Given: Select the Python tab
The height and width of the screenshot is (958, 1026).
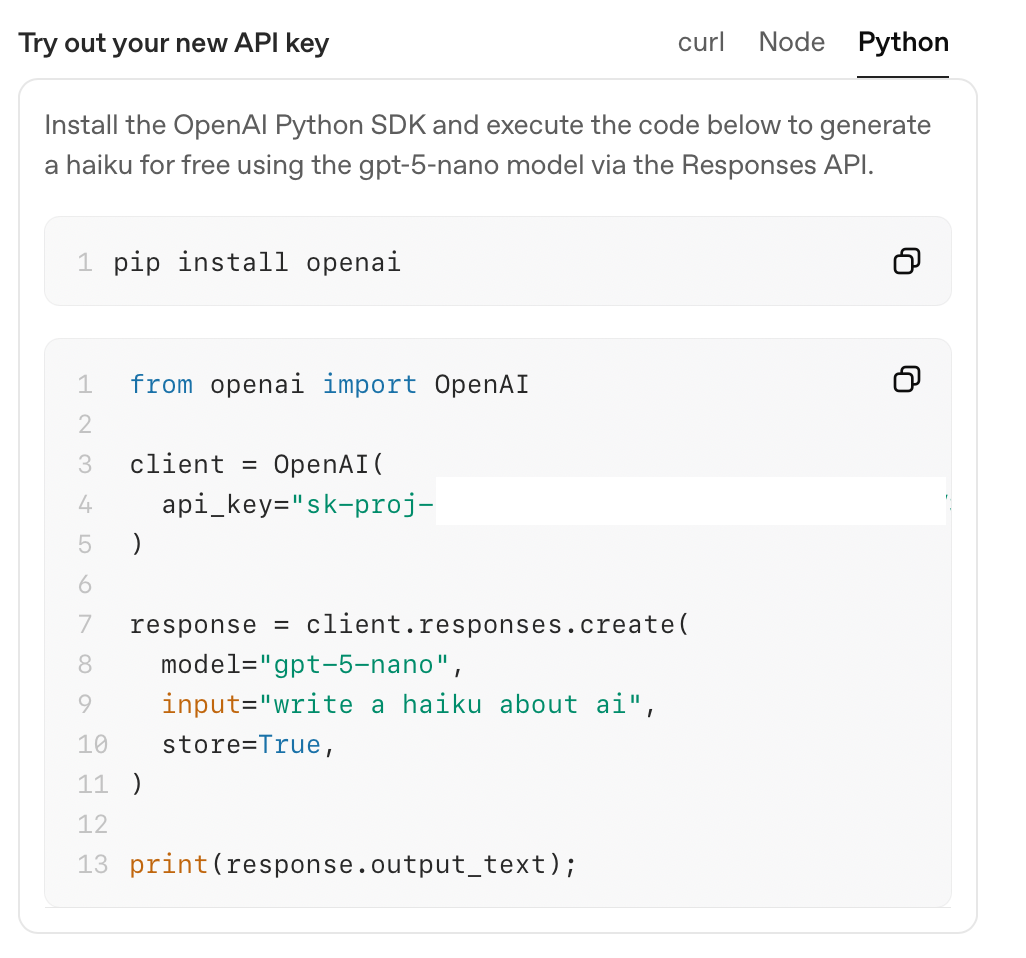Looking at the screenshot, I should [x=903, y=43].
